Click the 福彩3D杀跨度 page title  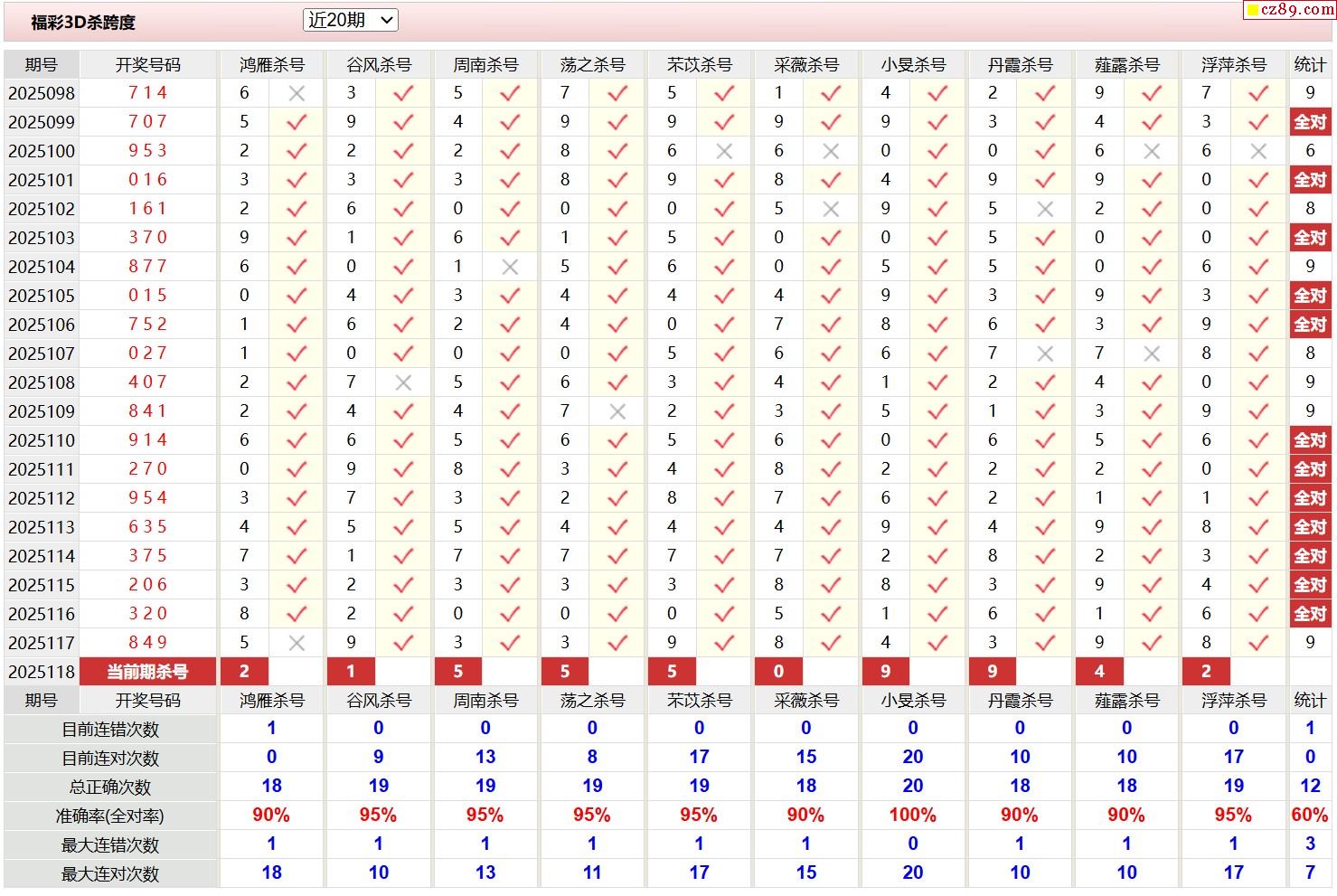click(x=83, y=23)
